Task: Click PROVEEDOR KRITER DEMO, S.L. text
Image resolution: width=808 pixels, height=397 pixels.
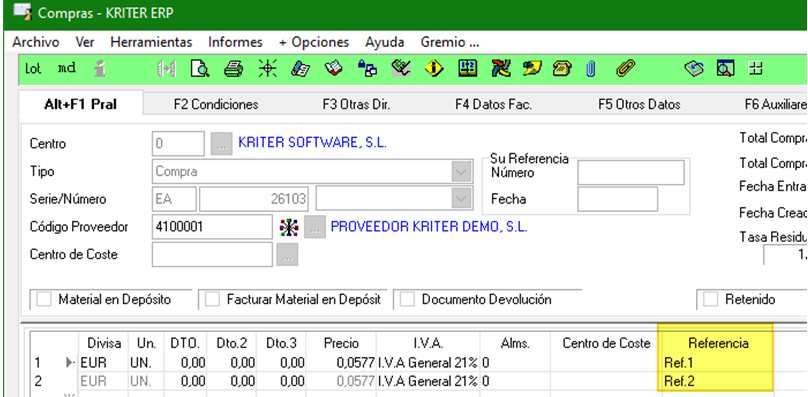Action: tap(429, 226)
